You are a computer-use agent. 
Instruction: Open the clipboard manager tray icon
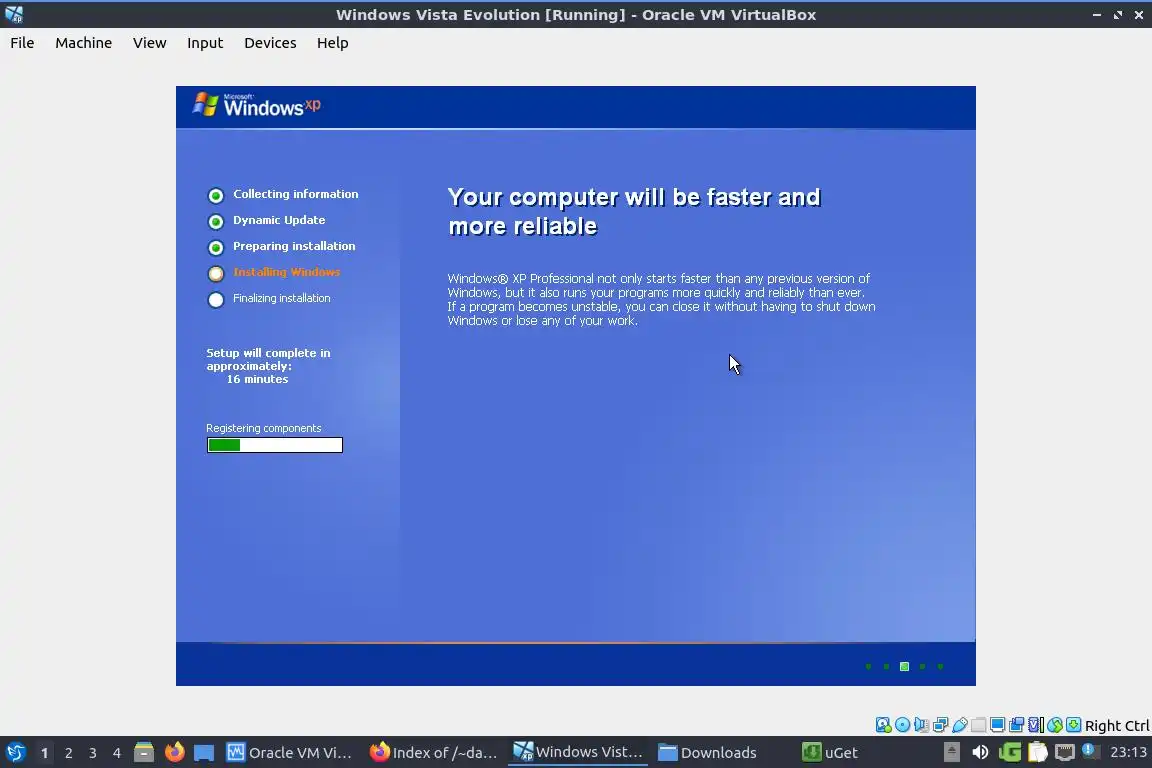click(1037, 752)
